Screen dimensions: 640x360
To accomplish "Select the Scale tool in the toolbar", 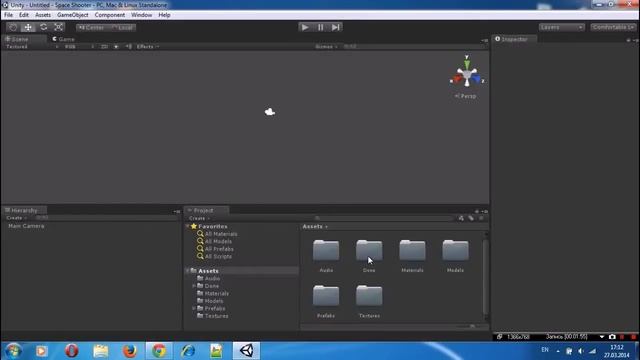I will pos(58,27).
